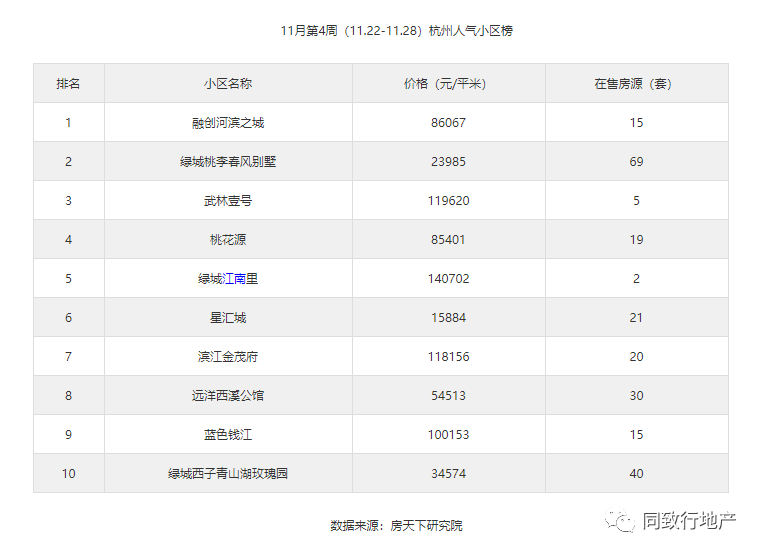Viewport: 761px width, 554px height.
Task: Click the 价格（元/平米）column header
Action: pyautogui.click(x=448, y=84)
